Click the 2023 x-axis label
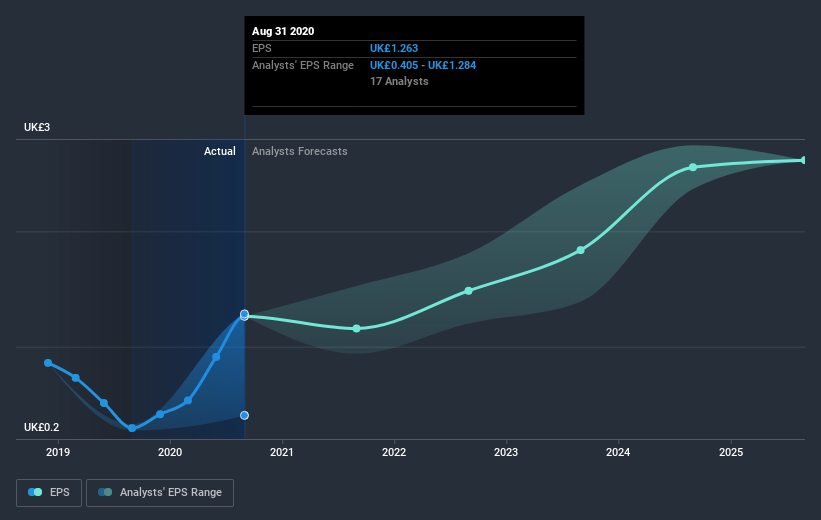The height and width of the screenshot is (520, 821). pyautogui.click(x=506, y=452)
